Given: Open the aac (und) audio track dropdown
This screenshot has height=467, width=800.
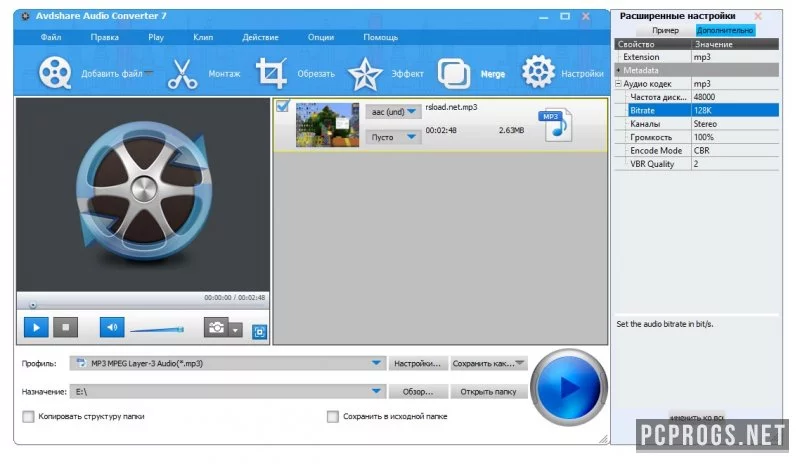Looking at the screenshot, I should 393,112.
